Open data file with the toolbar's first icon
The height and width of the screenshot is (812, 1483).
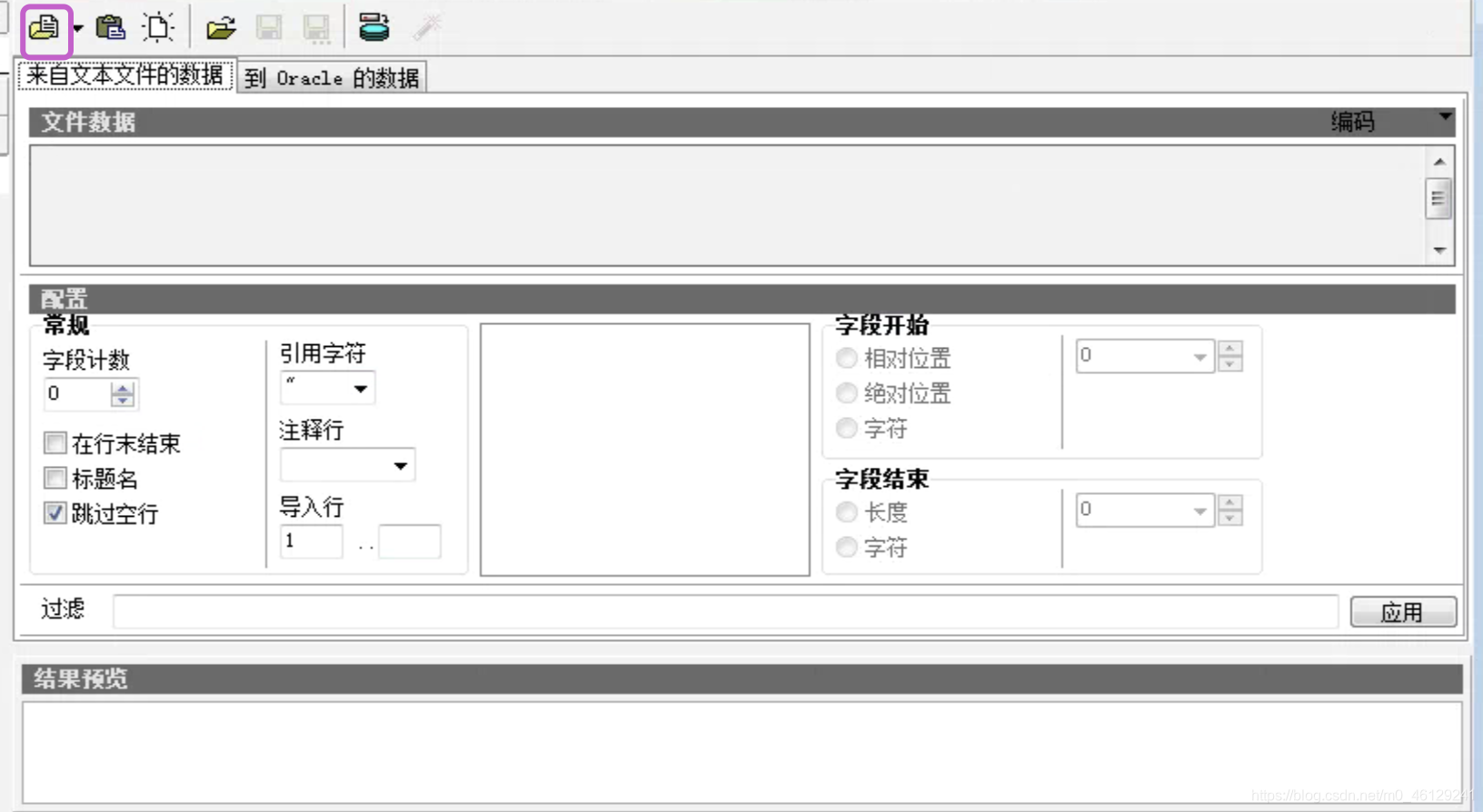(x=45, y=28)
